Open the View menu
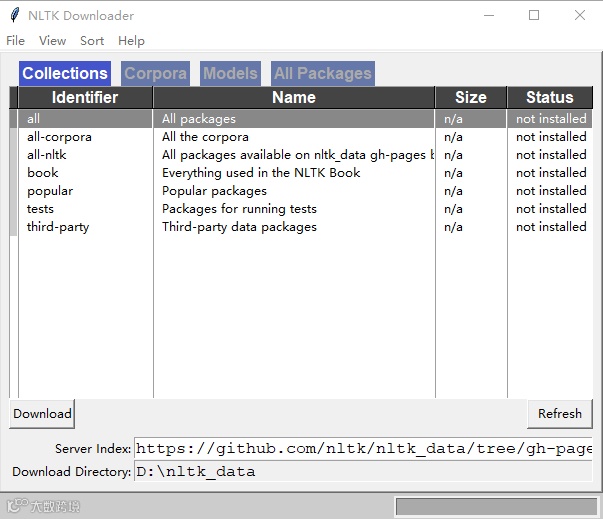This screenshot has width=603, height=519. point(52,41)
